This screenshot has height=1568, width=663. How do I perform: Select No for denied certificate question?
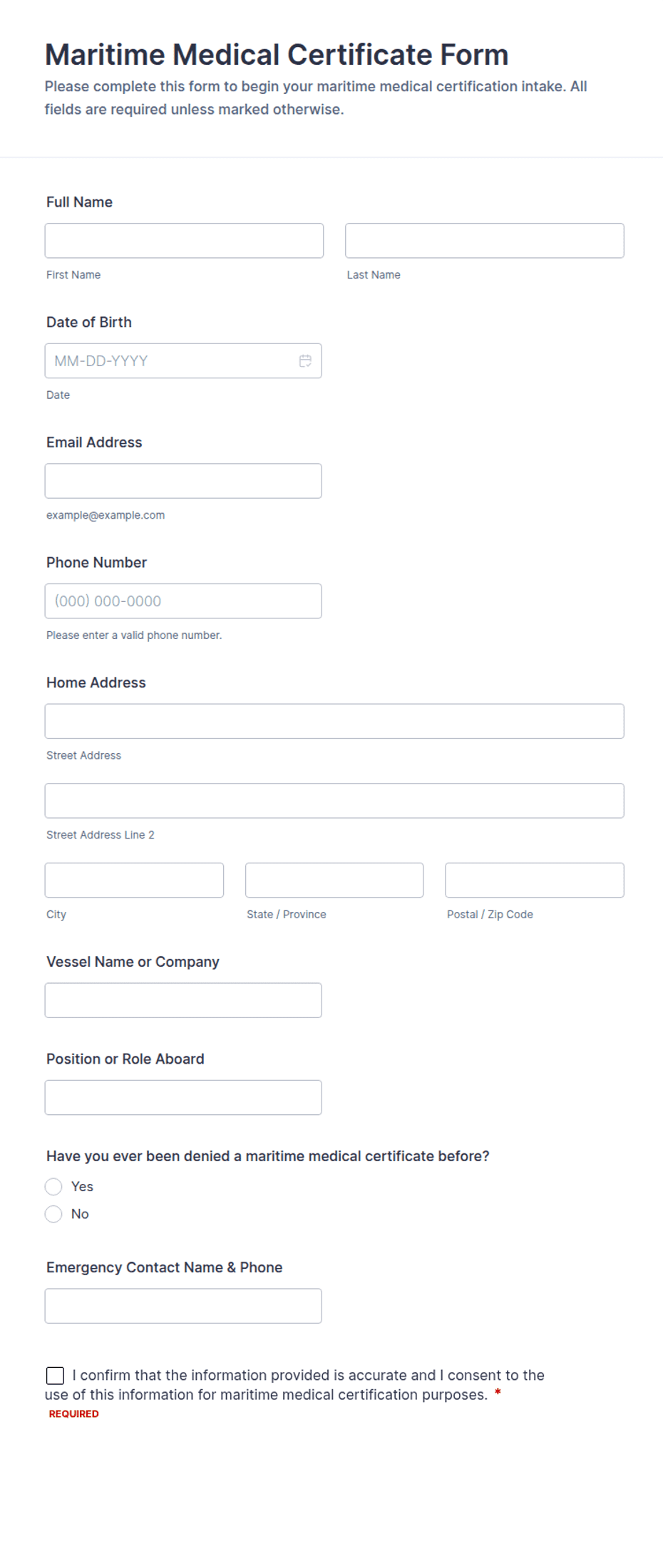coord(53,1214)
